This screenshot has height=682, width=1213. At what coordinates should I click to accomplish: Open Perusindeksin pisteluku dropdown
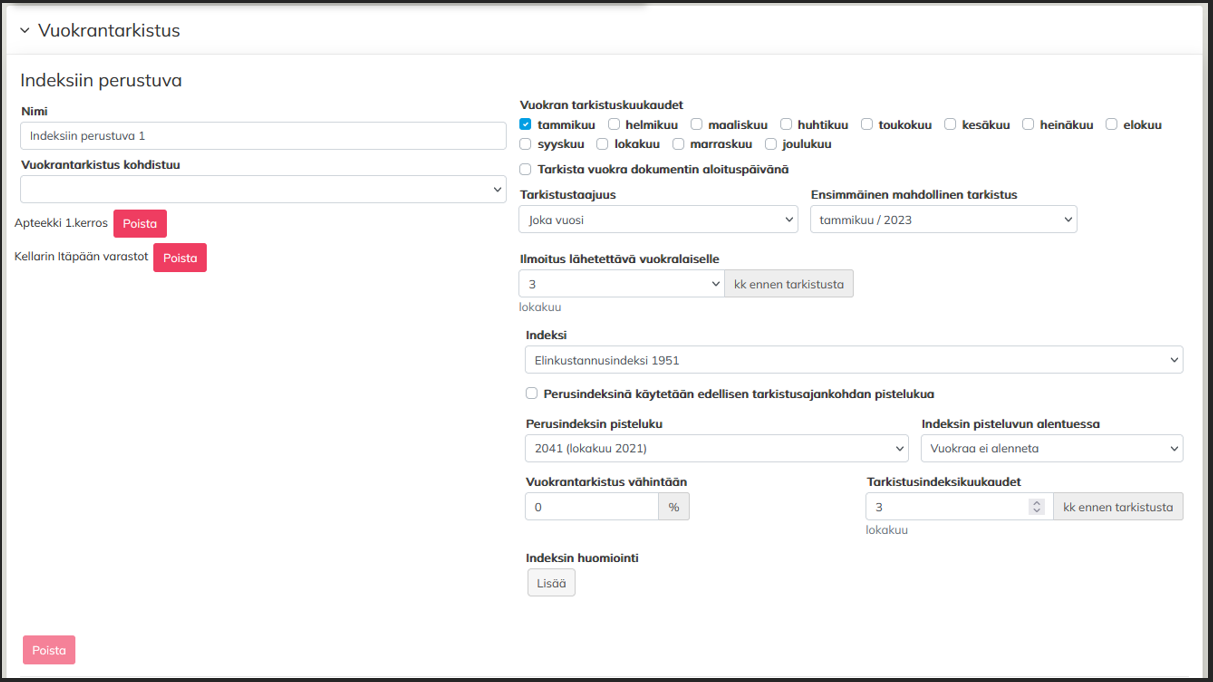tap(716, 448)
